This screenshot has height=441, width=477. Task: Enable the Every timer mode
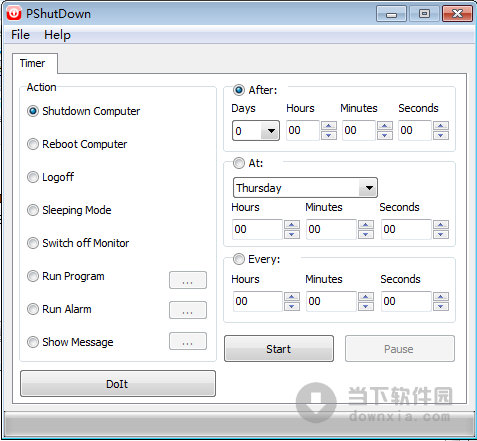256,259
